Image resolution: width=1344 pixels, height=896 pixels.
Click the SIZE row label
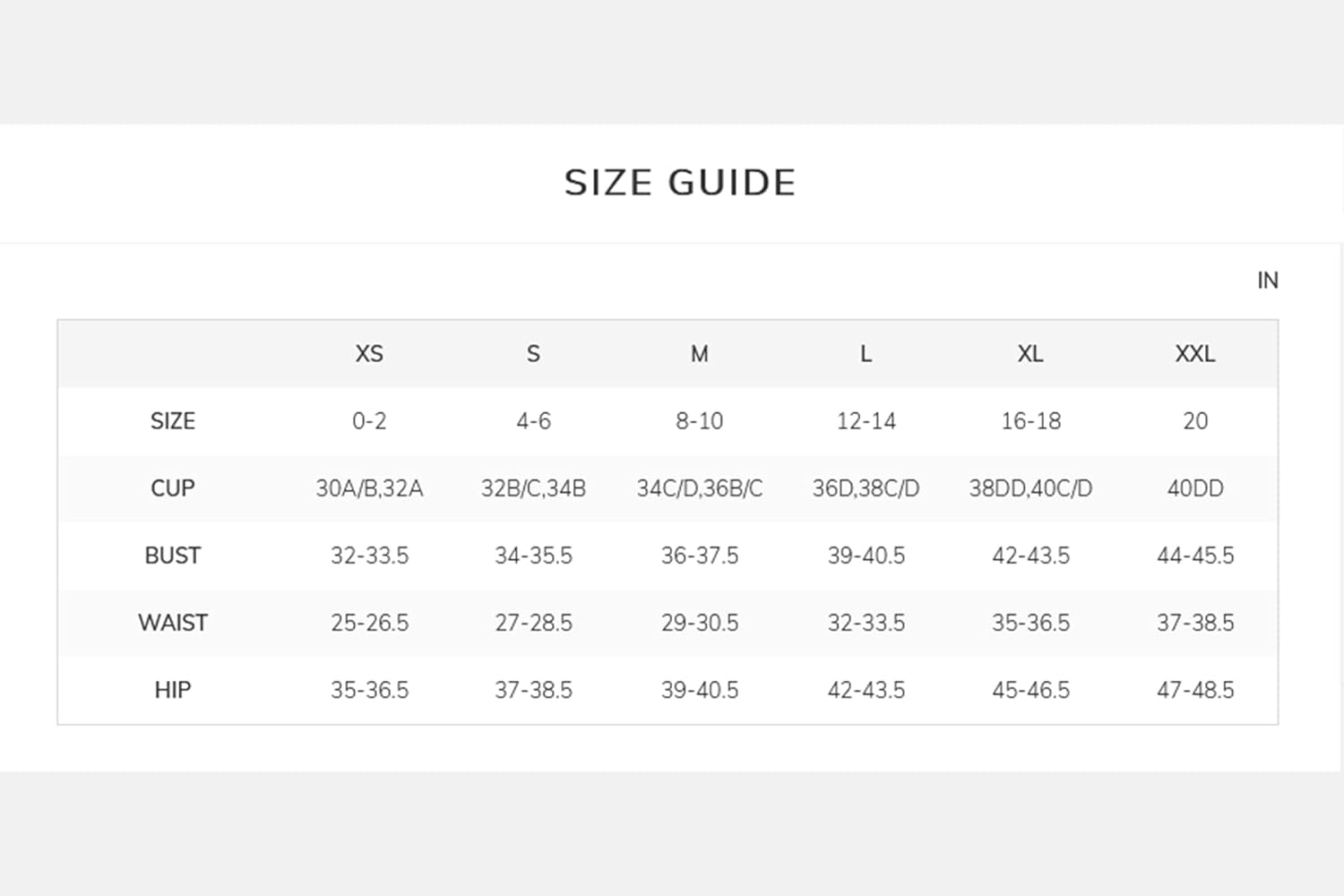pyautogui.click(x=173, y=421)
